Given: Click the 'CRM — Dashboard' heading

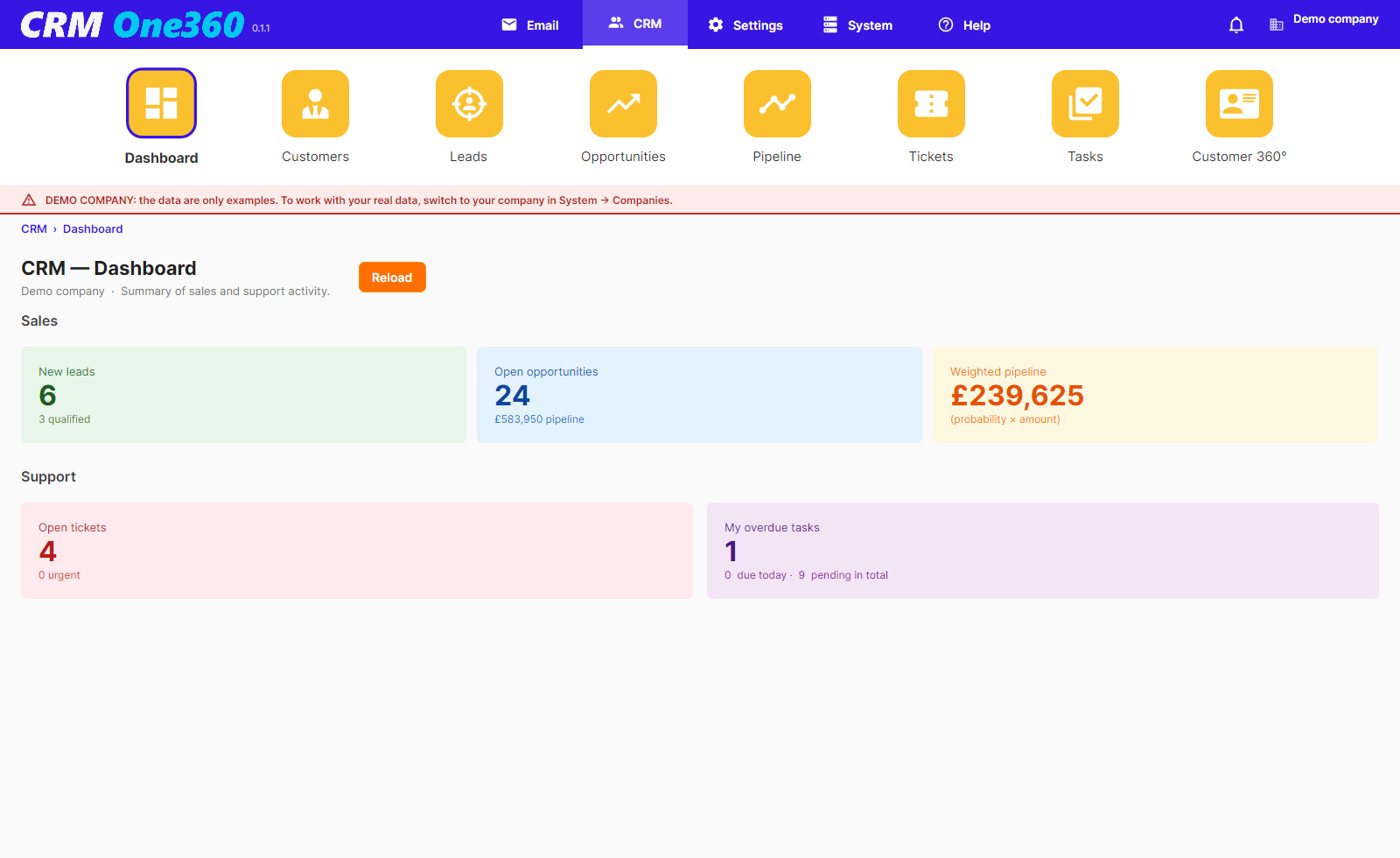Looking at the screenshot, I should pyautogui.click(x=109, y=268).
